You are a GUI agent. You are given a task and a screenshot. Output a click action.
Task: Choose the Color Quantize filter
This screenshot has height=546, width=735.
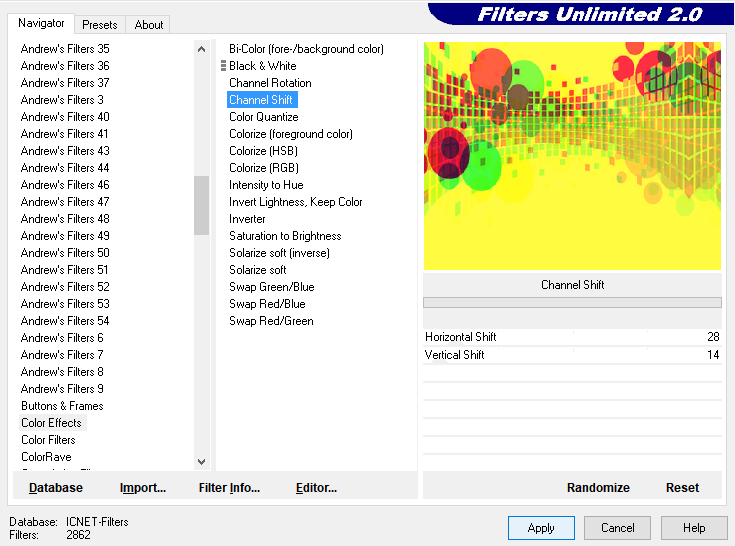pyautogui.click(x=263, y=117)
